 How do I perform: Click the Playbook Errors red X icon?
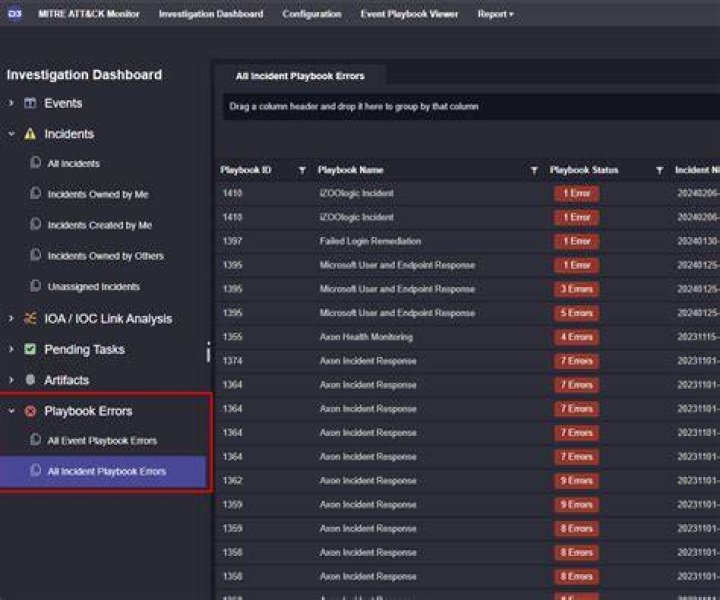pos(30,411)
